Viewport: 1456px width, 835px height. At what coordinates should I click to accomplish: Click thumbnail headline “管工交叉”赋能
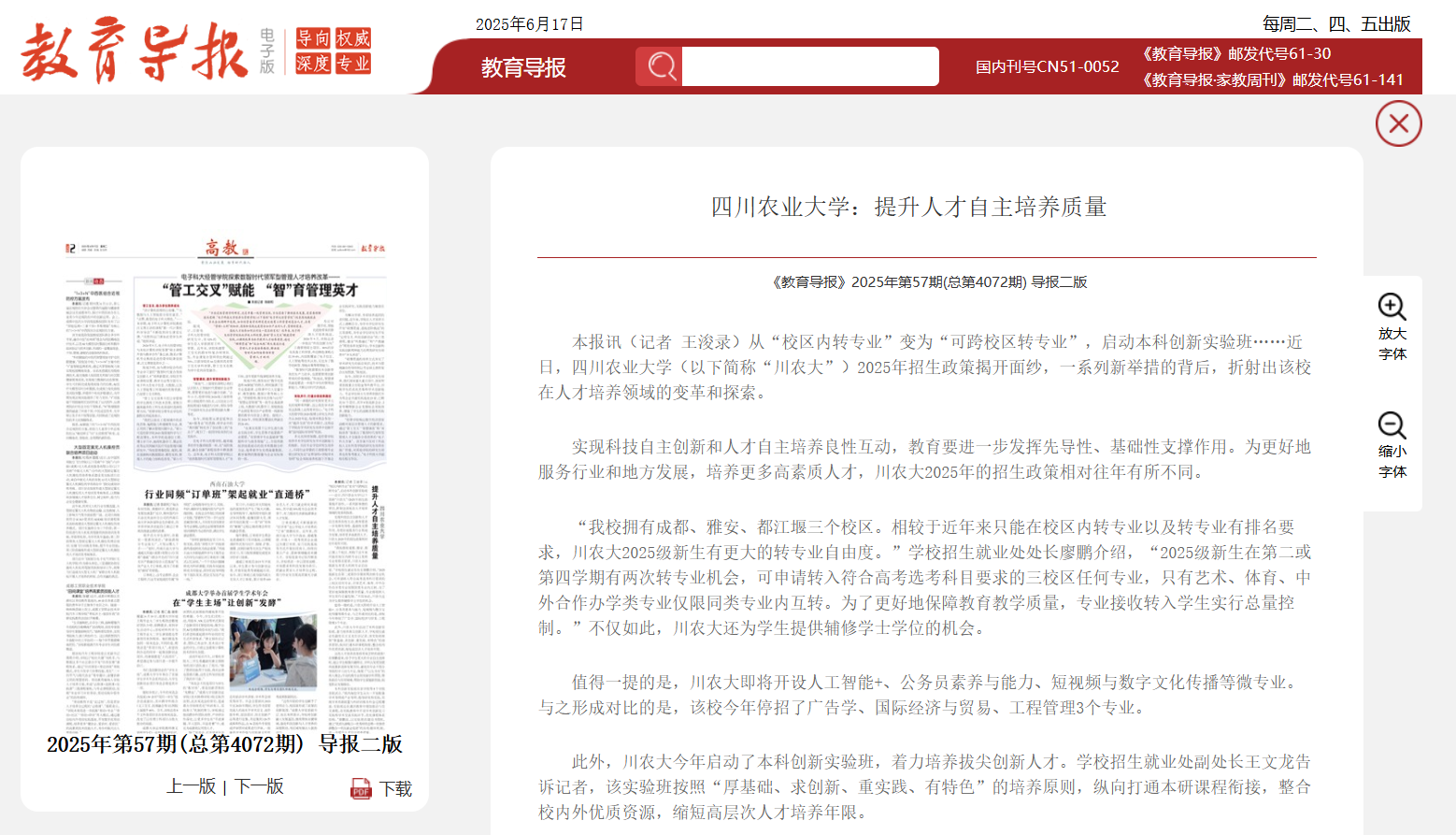pyautogui.click(x=259, y=290)
